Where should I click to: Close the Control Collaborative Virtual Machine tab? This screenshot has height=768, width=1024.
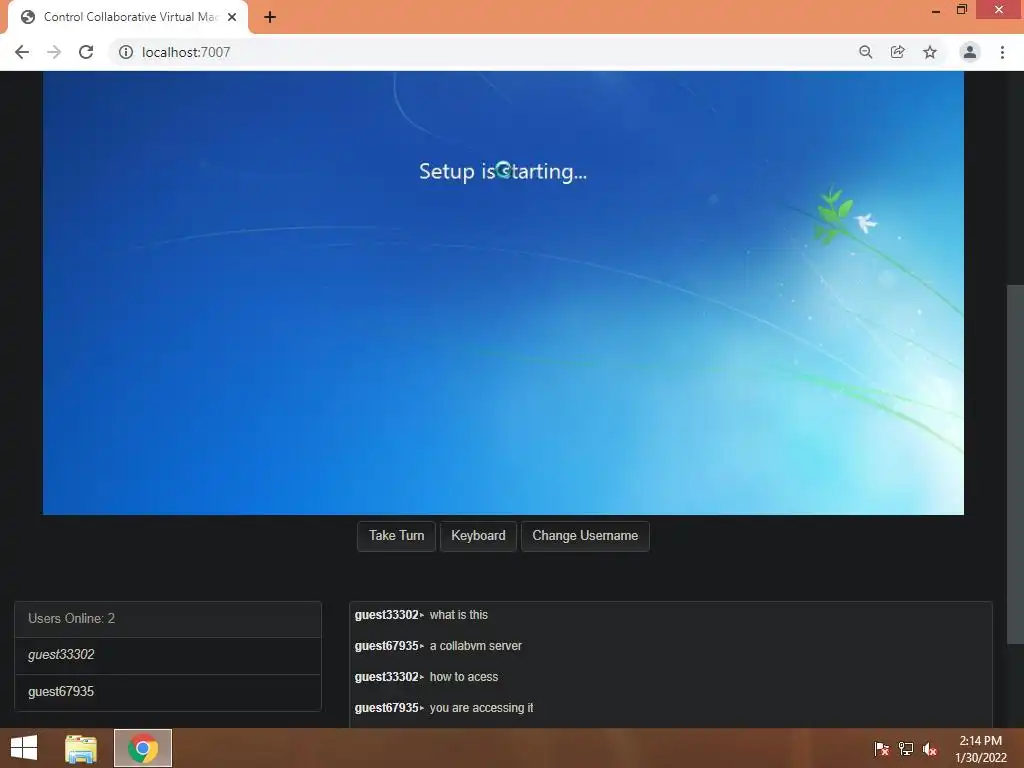[x=232, y=17]
